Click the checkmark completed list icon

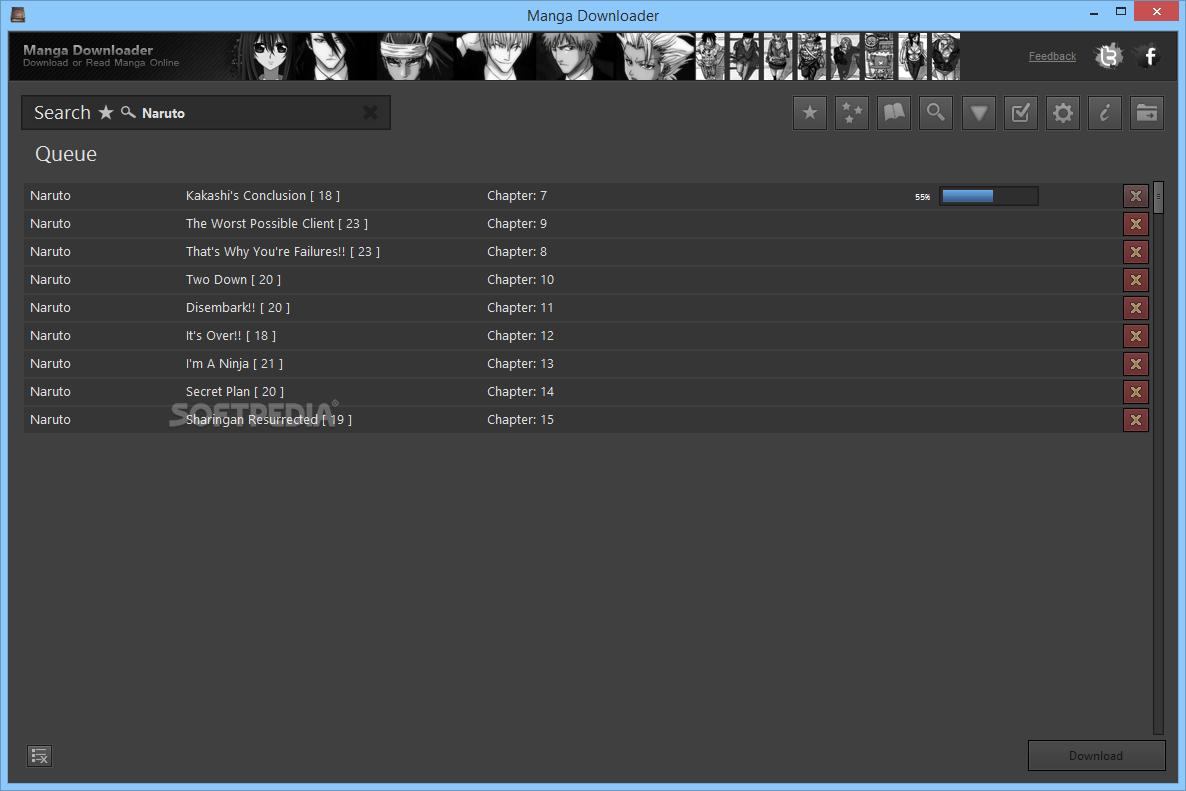click(x=1020, y=113)
